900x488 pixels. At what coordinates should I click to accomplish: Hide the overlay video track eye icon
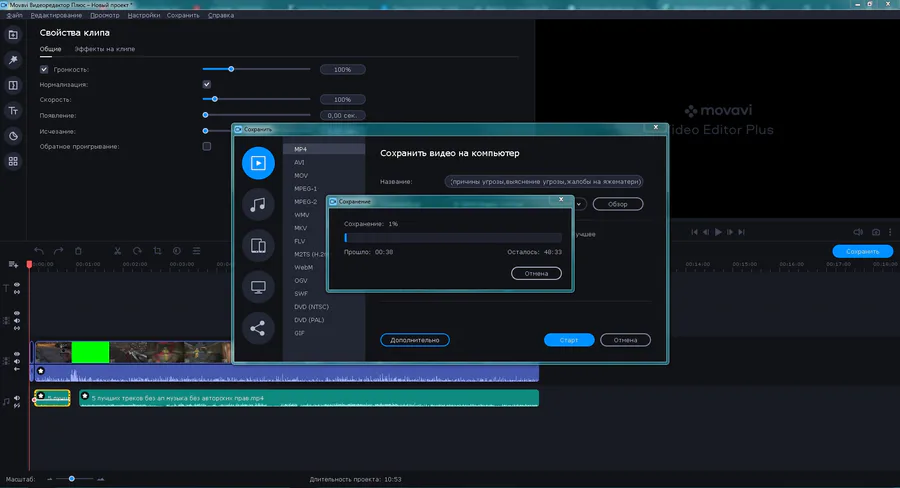(17, 314)
